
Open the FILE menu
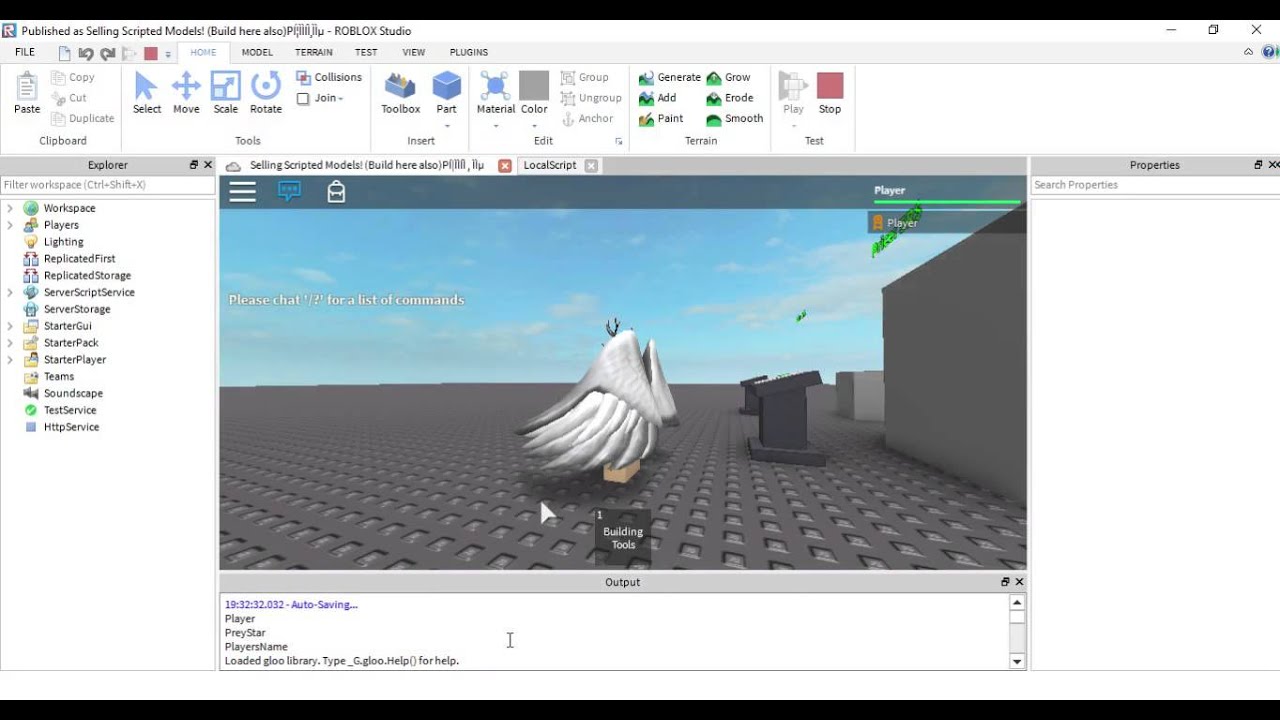click(x=25, y=52)
